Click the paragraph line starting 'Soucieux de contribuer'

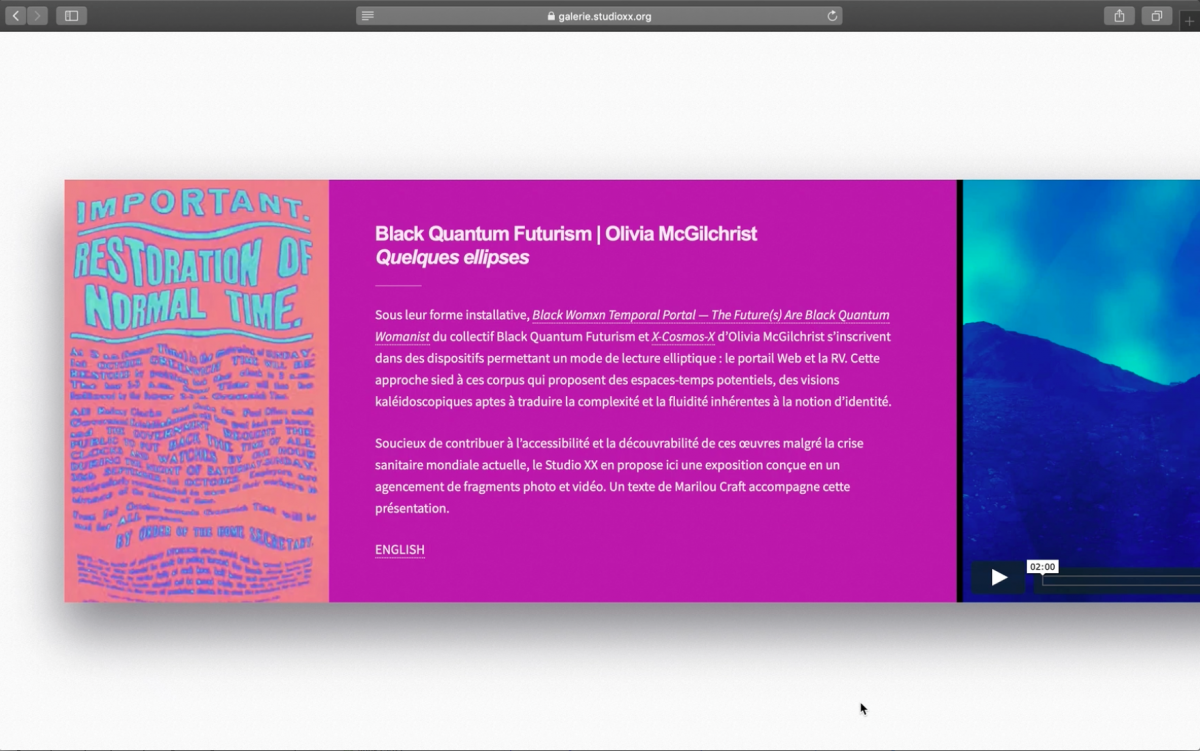pyautogui.click(x=619, y=443)
